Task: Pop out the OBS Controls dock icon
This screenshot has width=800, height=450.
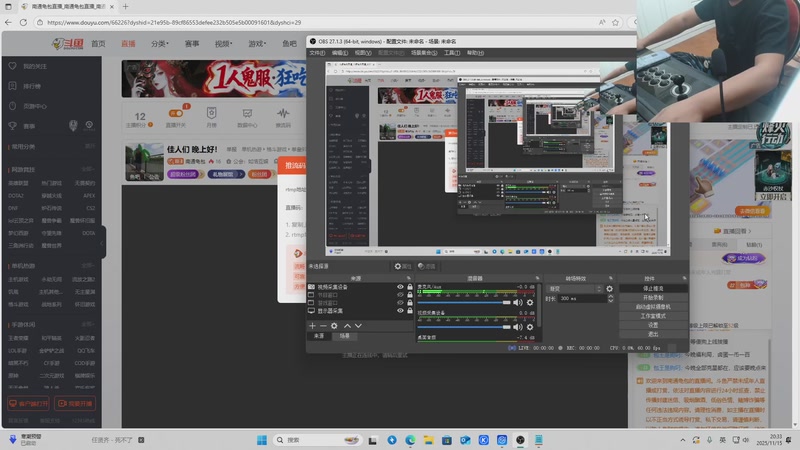Action: [x=684, y=279]
